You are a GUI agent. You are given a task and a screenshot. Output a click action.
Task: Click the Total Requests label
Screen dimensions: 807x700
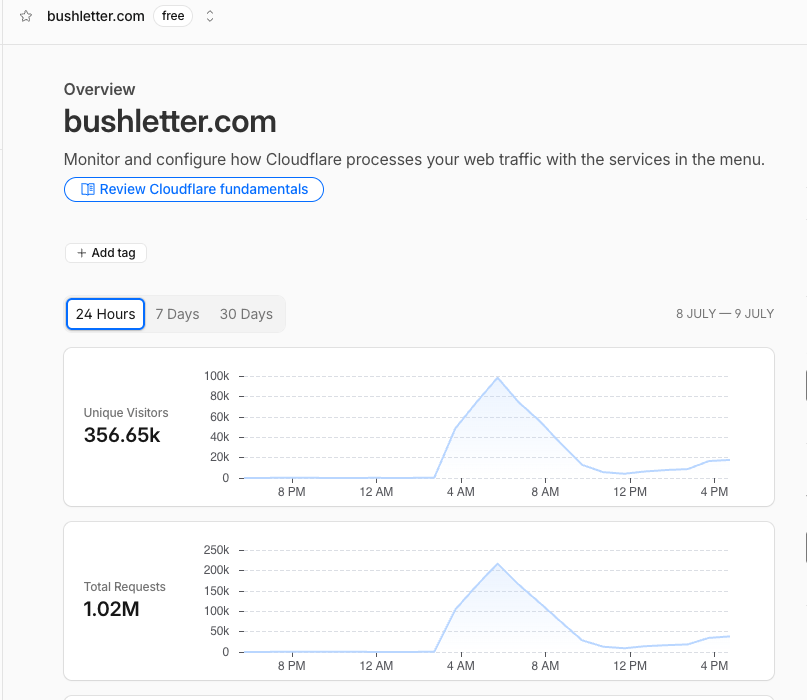click(x=125, y=587)
